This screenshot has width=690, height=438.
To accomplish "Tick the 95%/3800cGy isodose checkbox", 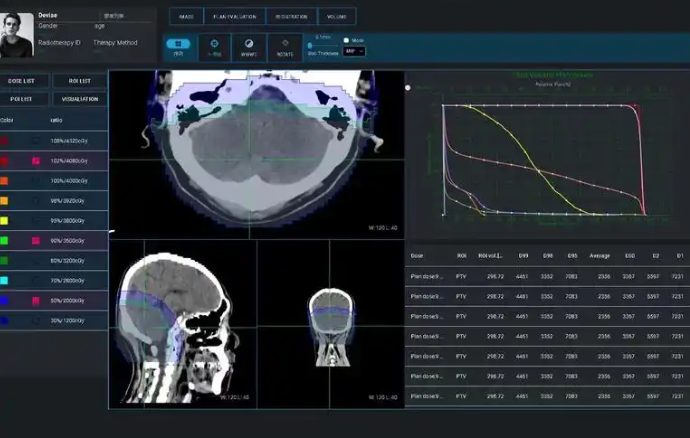I will click(36, 221).
